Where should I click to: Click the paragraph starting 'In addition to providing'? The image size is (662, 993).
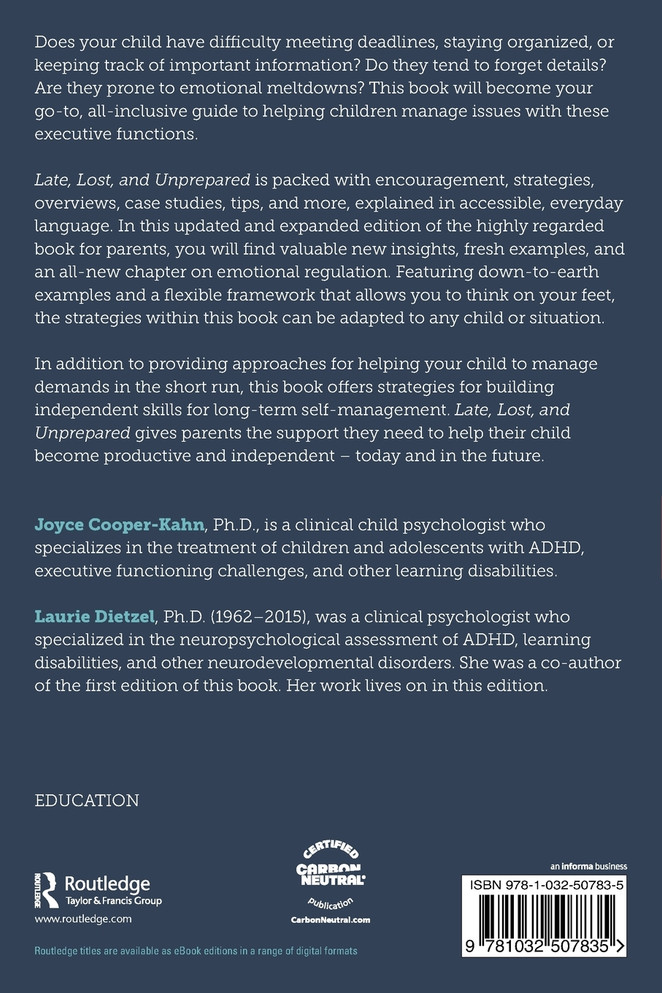tap(316, 410)
